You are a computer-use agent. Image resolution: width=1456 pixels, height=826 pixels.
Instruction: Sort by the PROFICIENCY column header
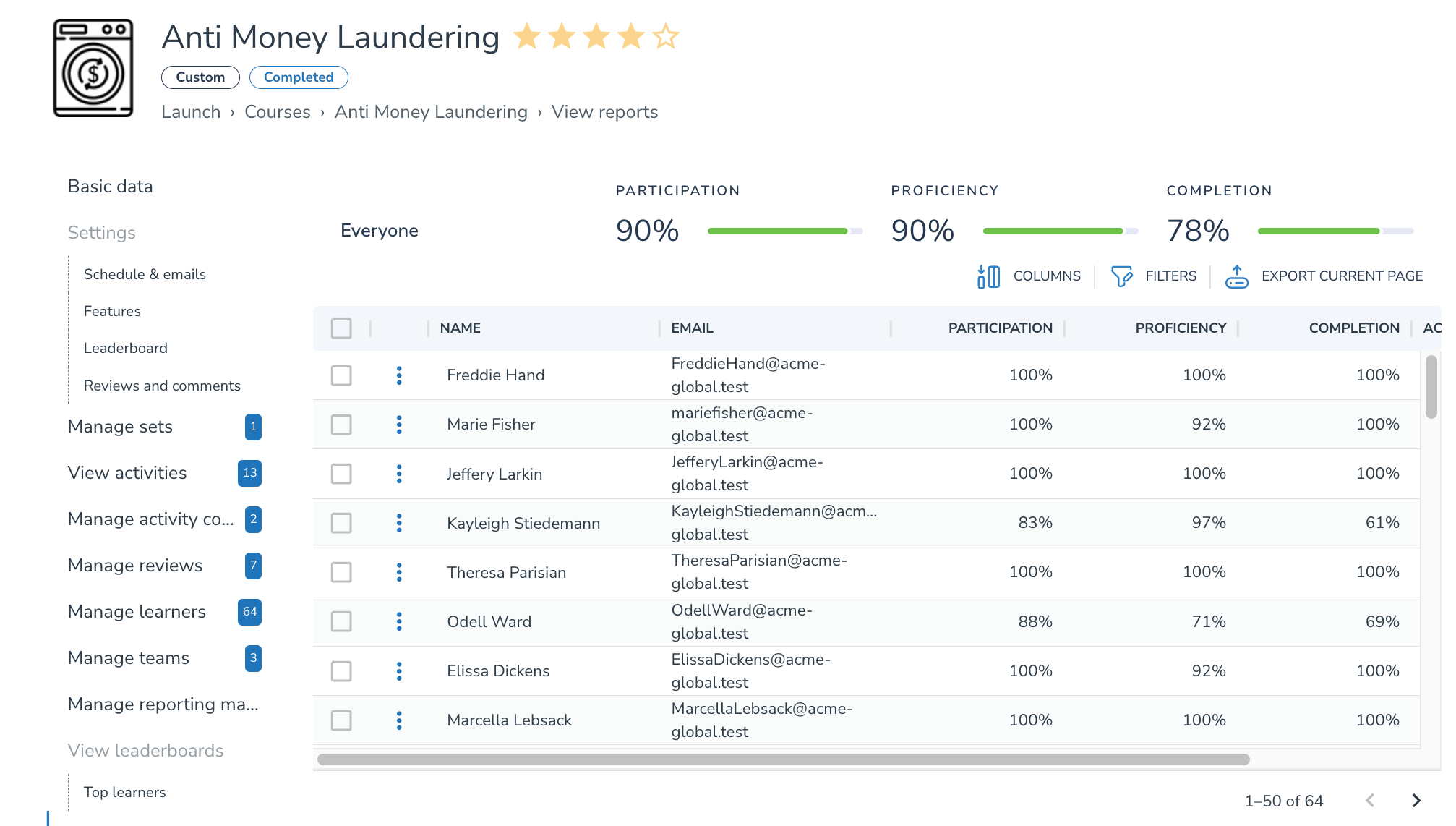pyautogui.click(x=1181, y=328)
